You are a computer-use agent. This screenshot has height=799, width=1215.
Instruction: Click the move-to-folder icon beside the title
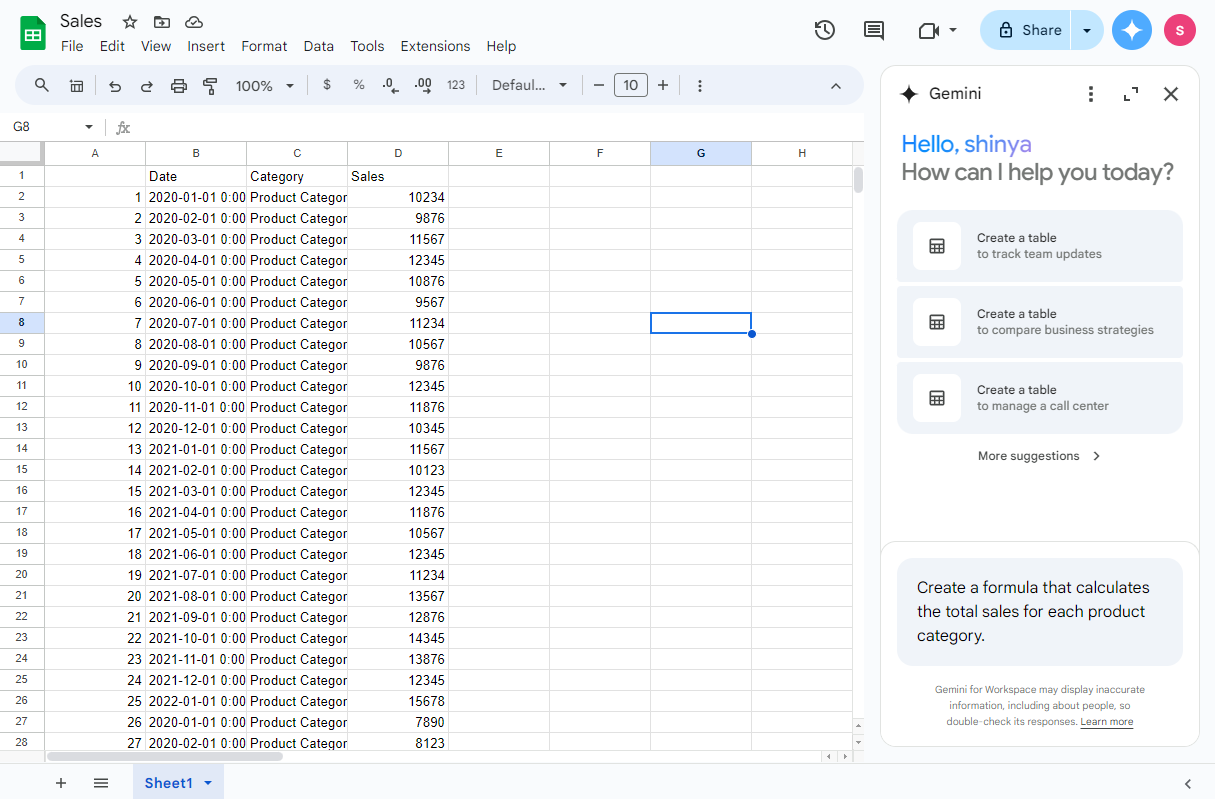(162, 22)
